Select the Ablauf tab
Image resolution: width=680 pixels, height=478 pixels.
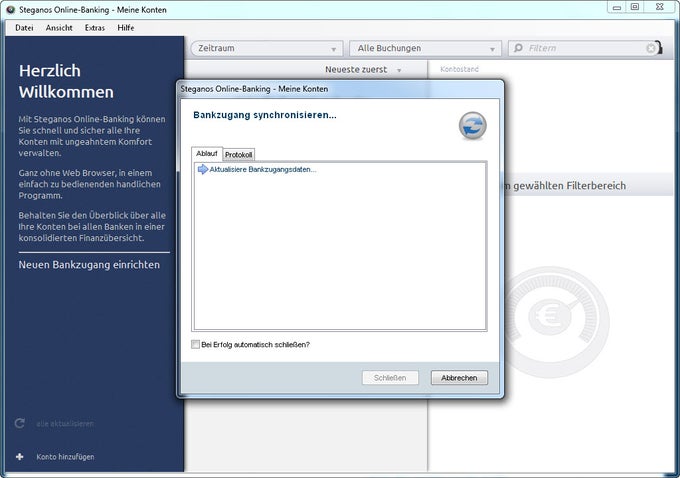(206, 154)
